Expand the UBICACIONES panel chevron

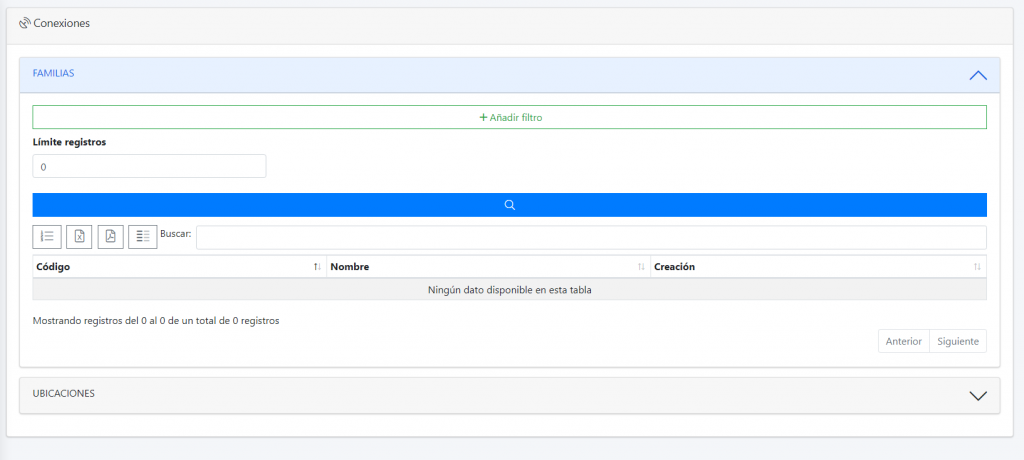[978, 395]
